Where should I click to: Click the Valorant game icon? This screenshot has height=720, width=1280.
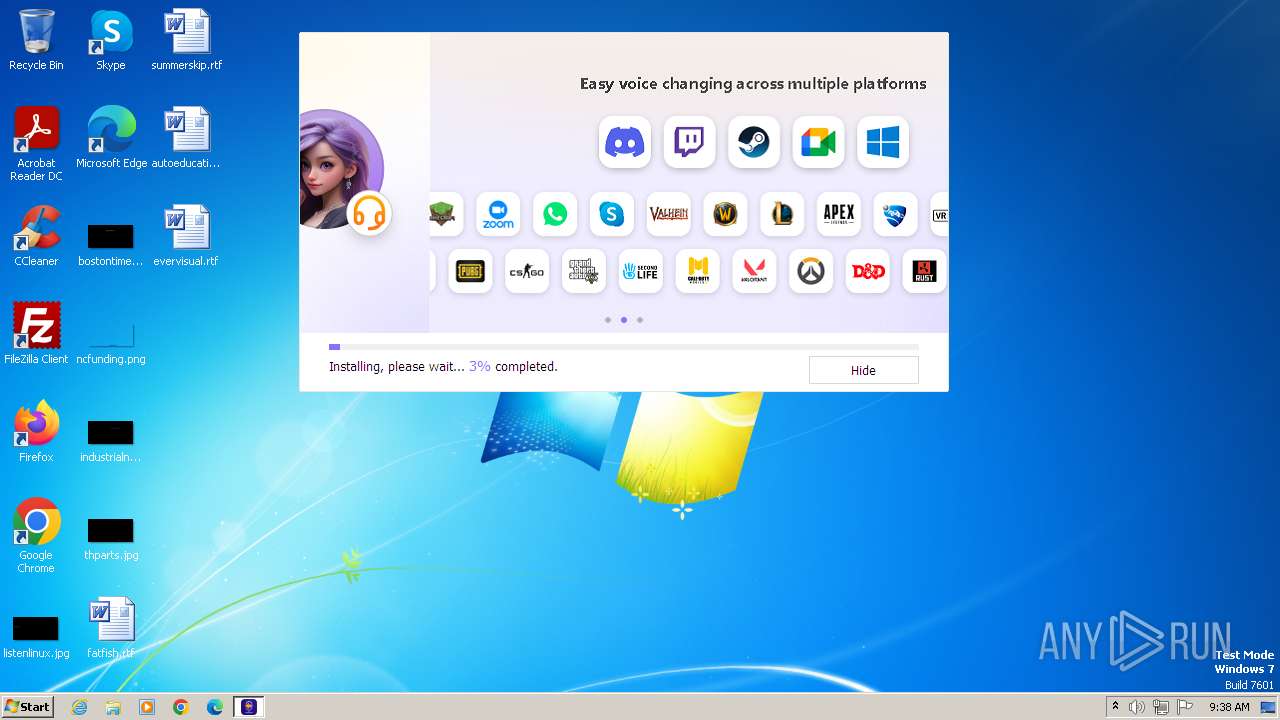(x=754, y=271)
